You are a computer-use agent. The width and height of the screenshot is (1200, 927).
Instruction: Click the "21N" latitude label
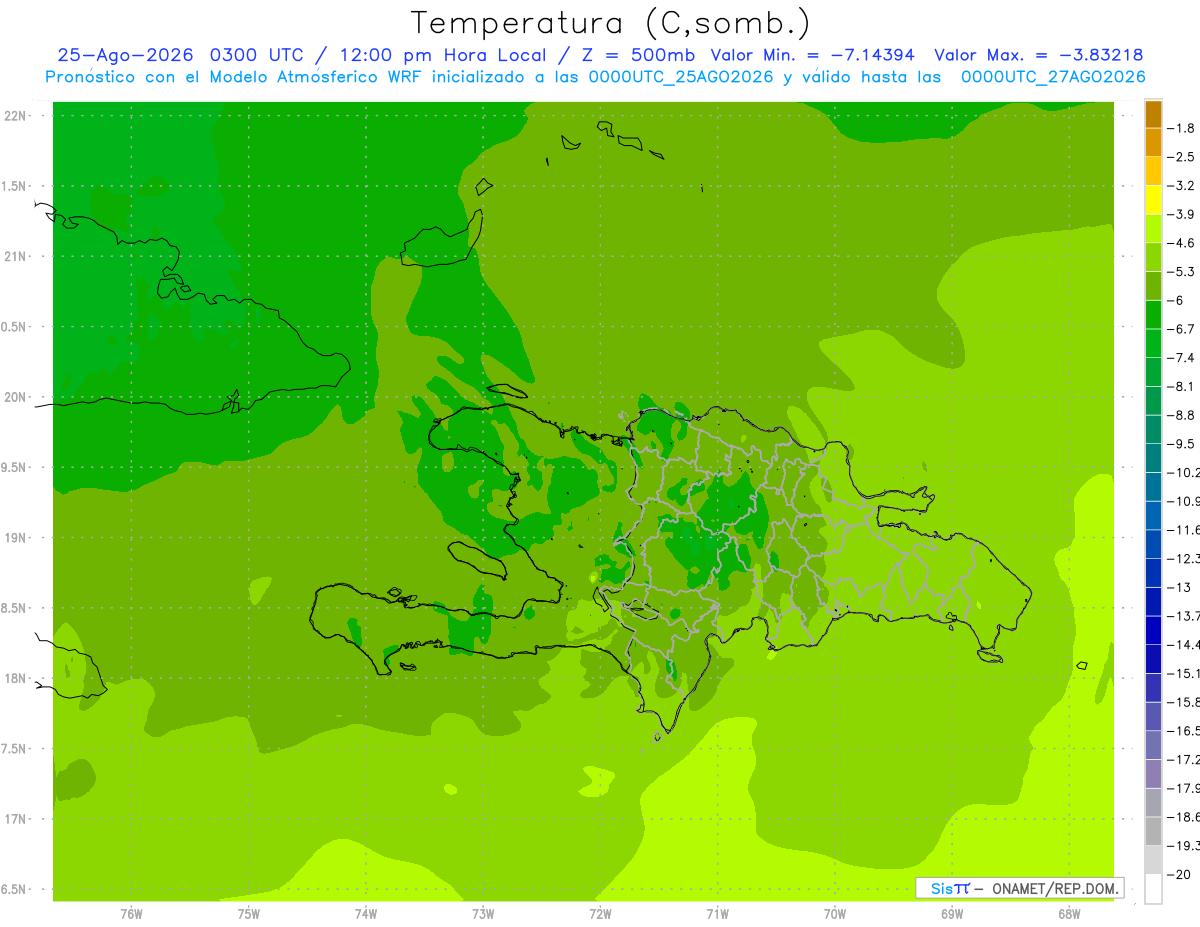click(16, 256)
